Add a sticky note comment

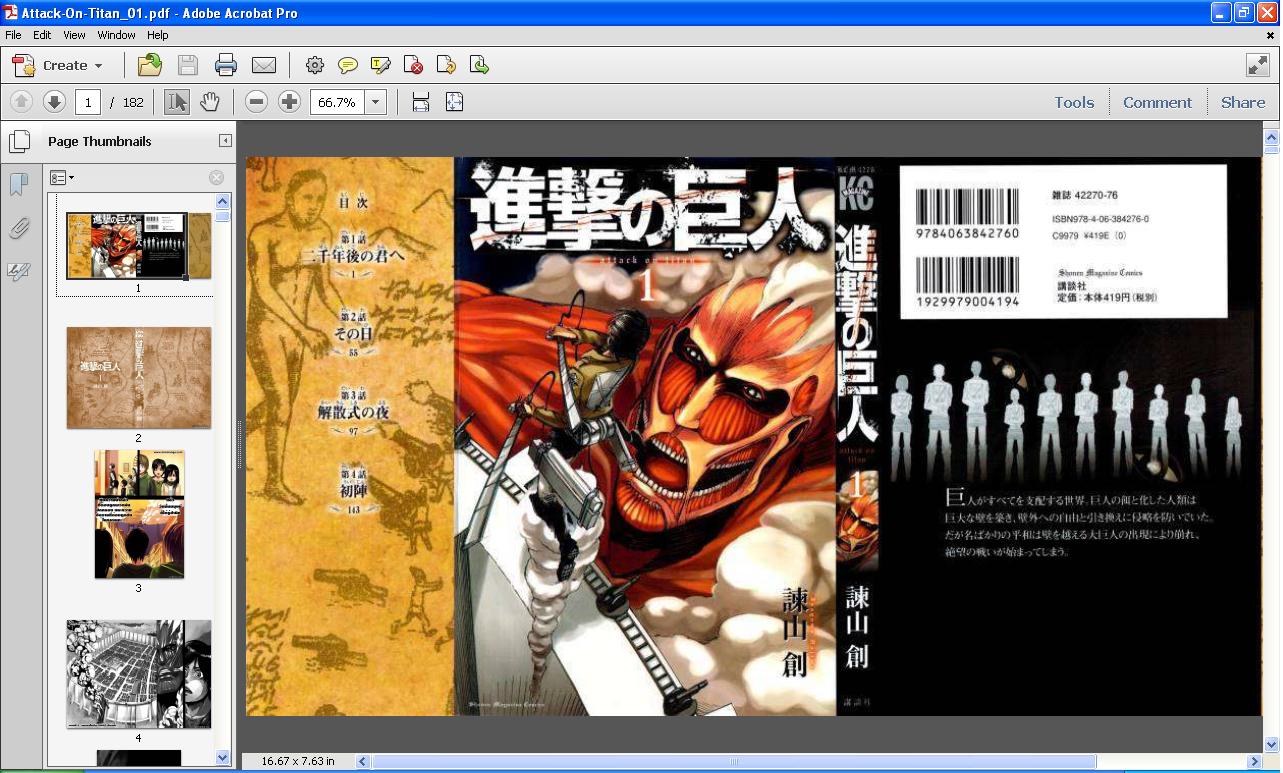point(348,66)
